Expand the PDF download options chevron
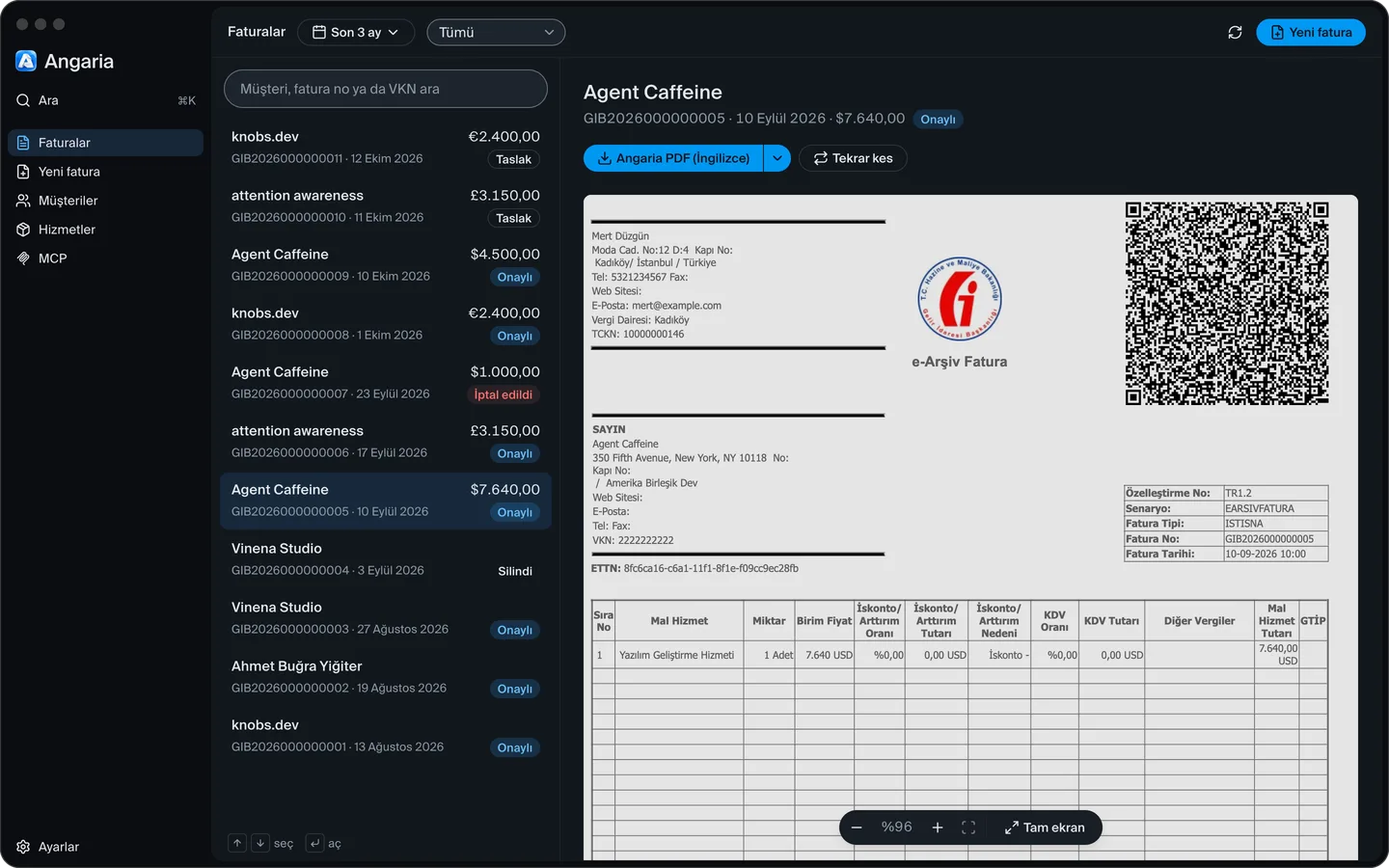 (777, 158)
